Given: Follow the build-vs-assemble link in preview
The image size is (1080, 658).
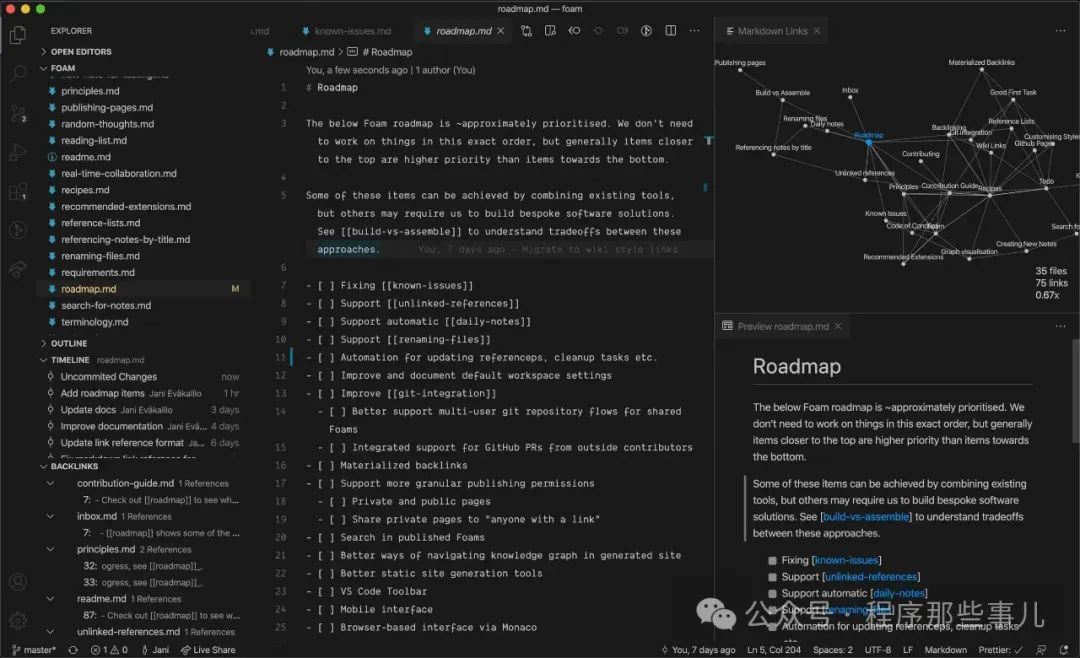Looking at the screenshot, I should click(x=866, y=517).
